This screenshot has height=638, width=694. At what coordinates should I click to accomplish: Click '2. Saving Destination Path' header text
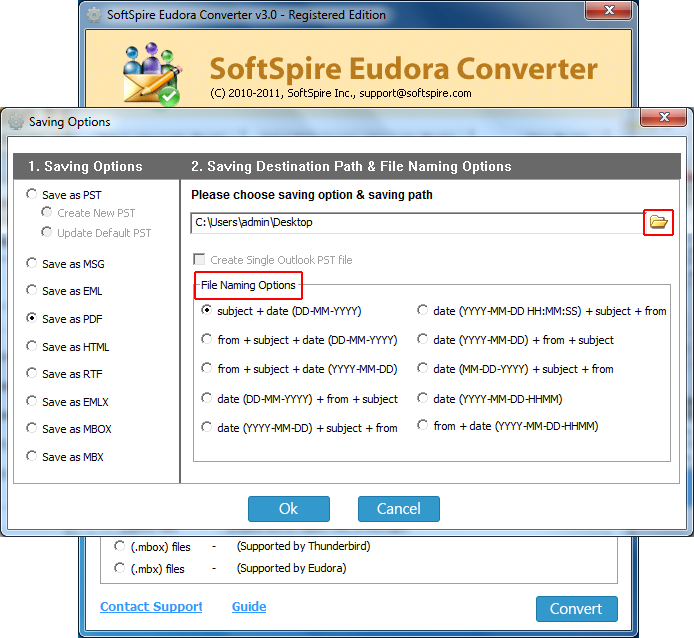[x=277, y=166]
